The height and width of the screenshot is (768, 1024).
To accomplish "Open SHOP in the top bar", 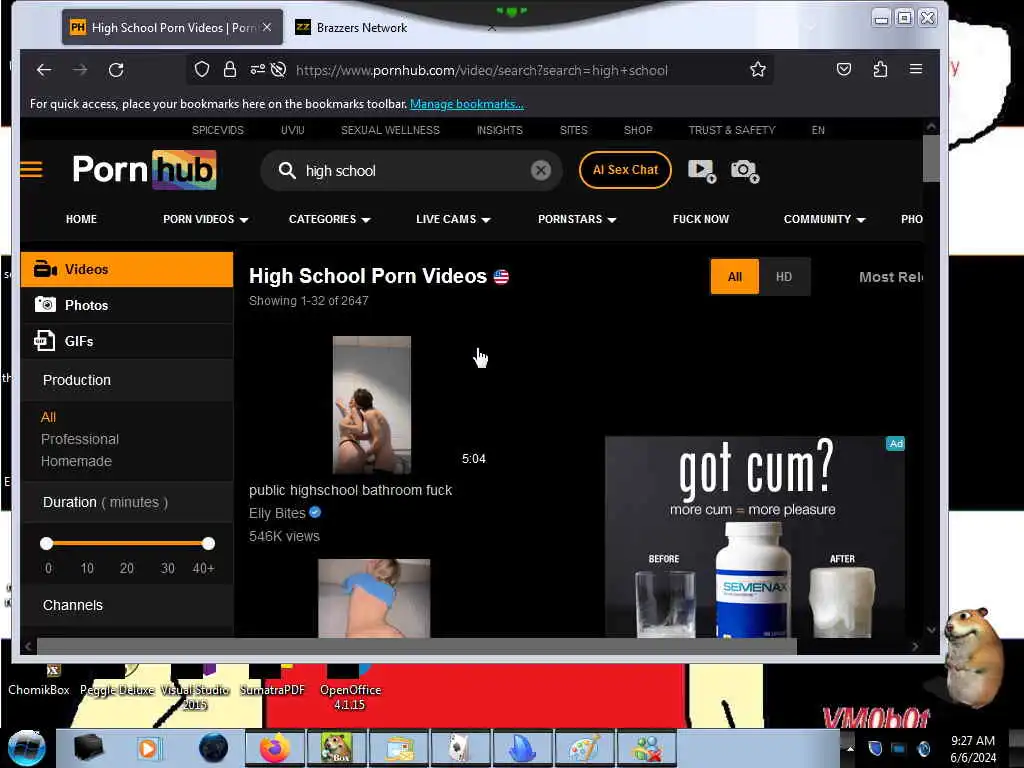I will 638,130.
